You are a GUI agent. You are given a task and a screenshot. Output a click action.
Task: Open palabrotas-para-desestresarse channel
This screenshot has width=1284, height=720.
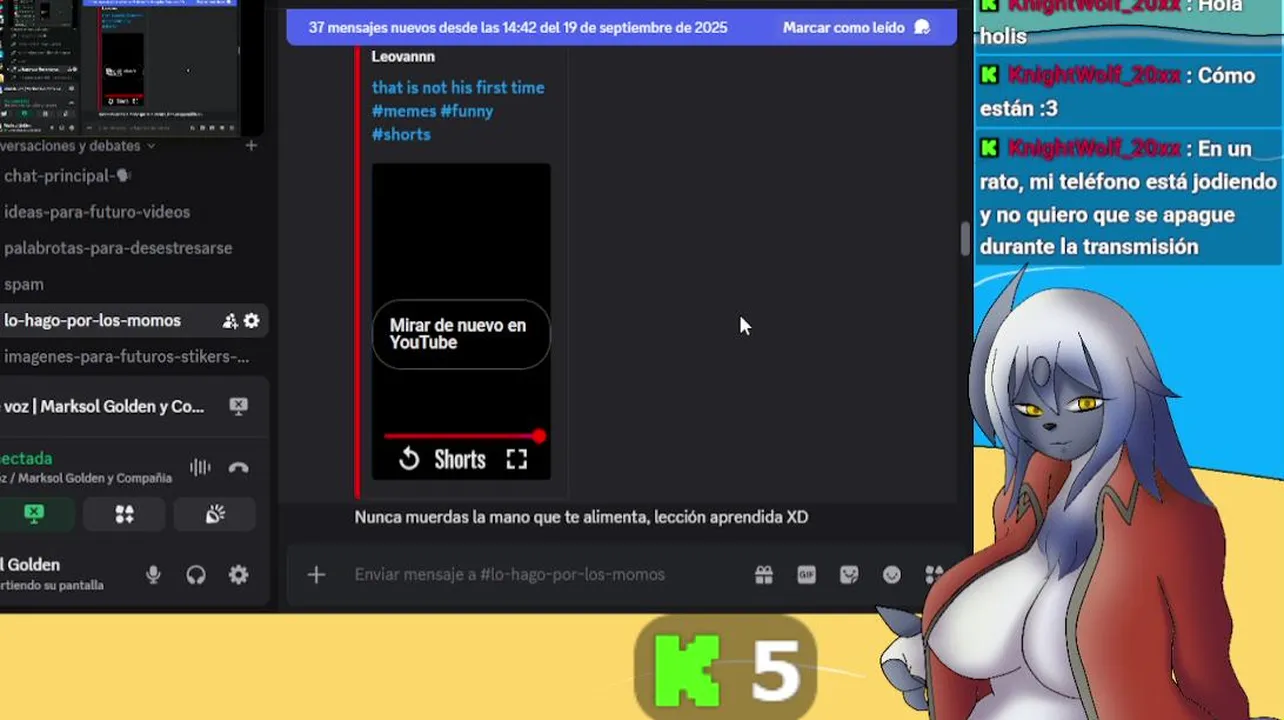[118, 248]
